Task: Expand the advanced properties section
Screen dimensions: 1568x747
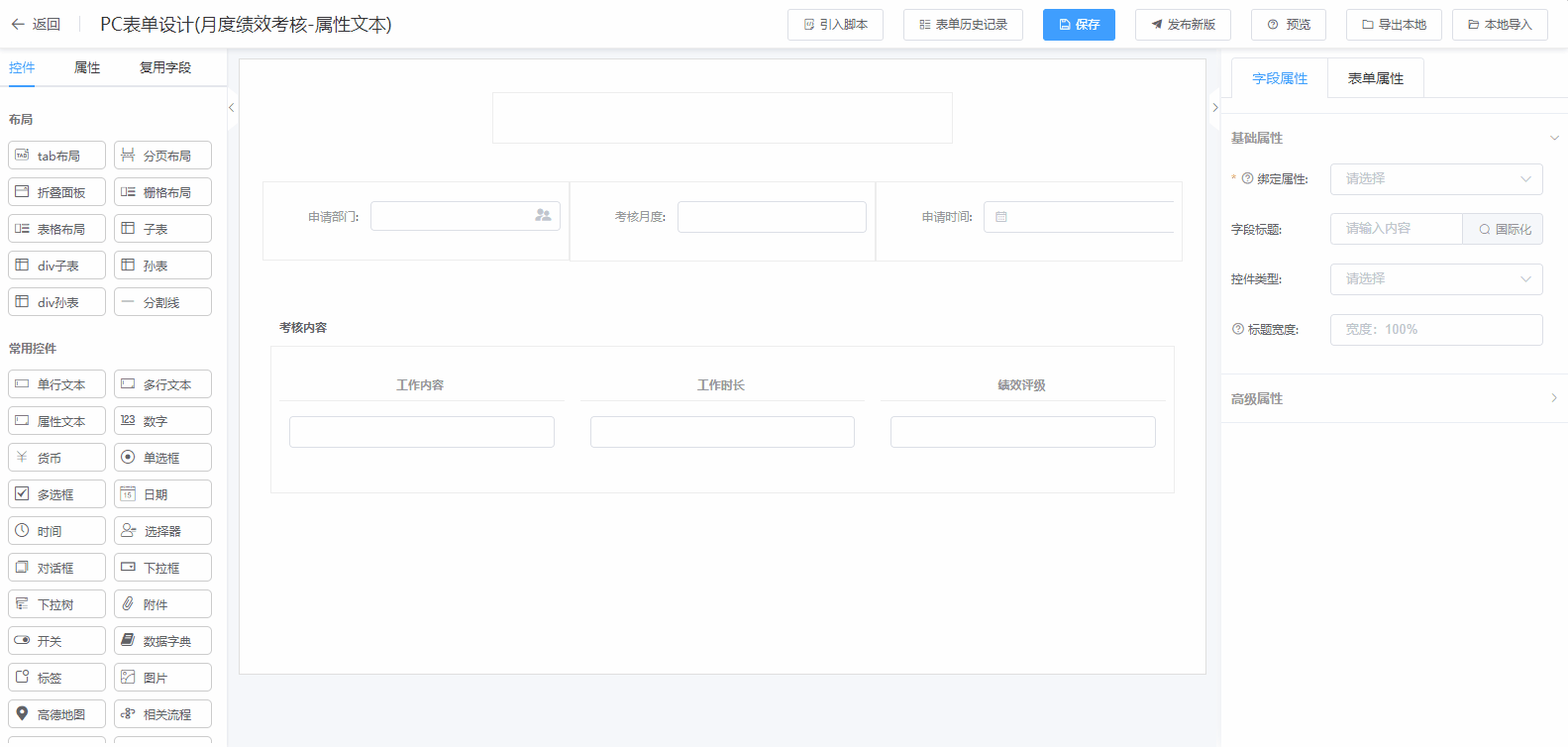Action: 1394,398
